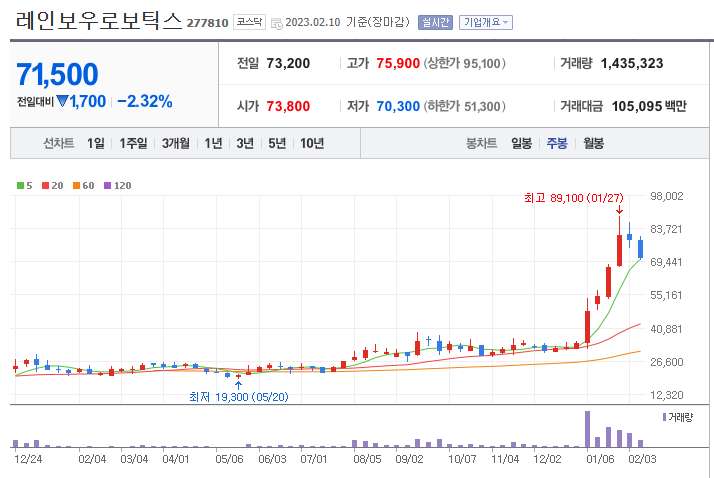Click the orange 60 moving average swatch

76,185
